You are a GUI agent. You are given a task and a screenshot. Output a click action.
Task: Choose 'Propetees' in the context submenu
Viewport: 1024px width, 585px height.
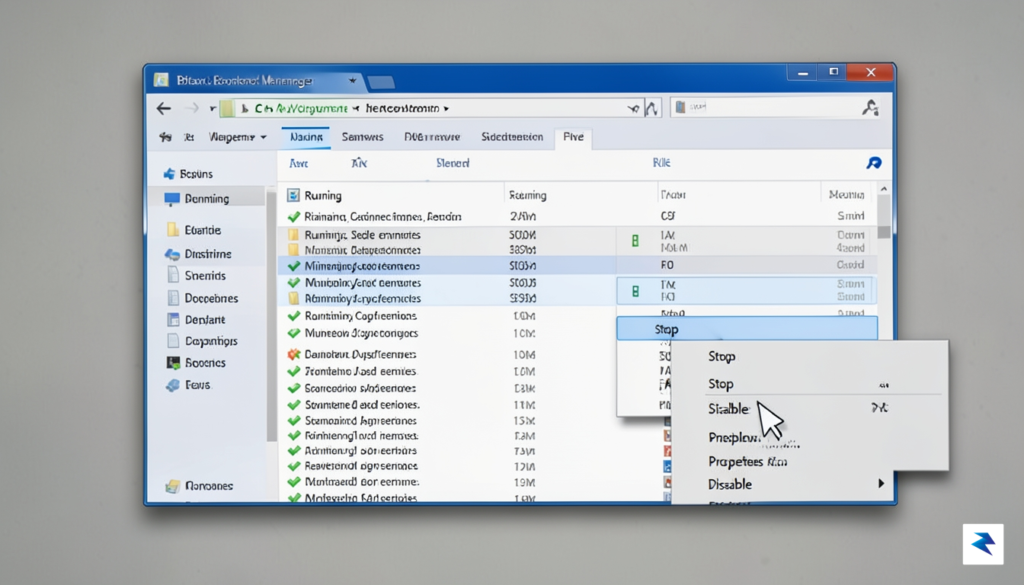coord(747,462)
